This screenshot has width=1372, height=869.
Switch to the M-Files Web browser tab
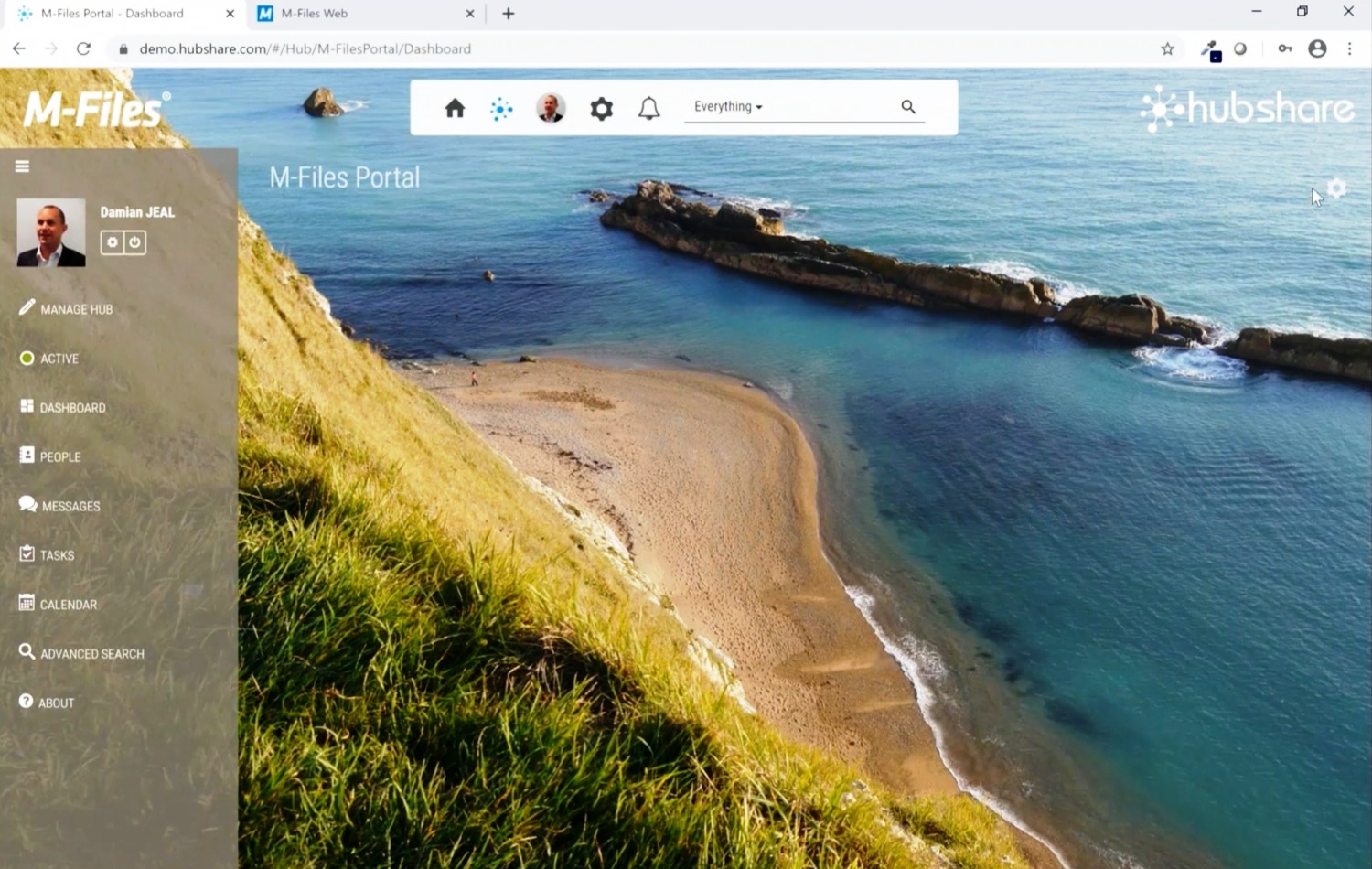(366, 14)
